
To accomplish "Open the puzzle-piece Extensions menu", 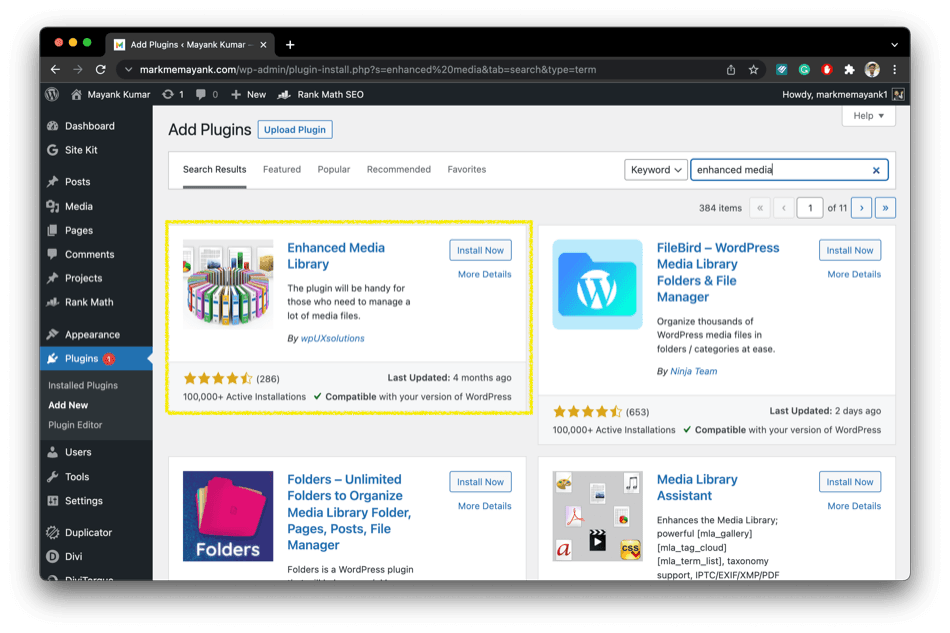I will [x=849, y=70].
